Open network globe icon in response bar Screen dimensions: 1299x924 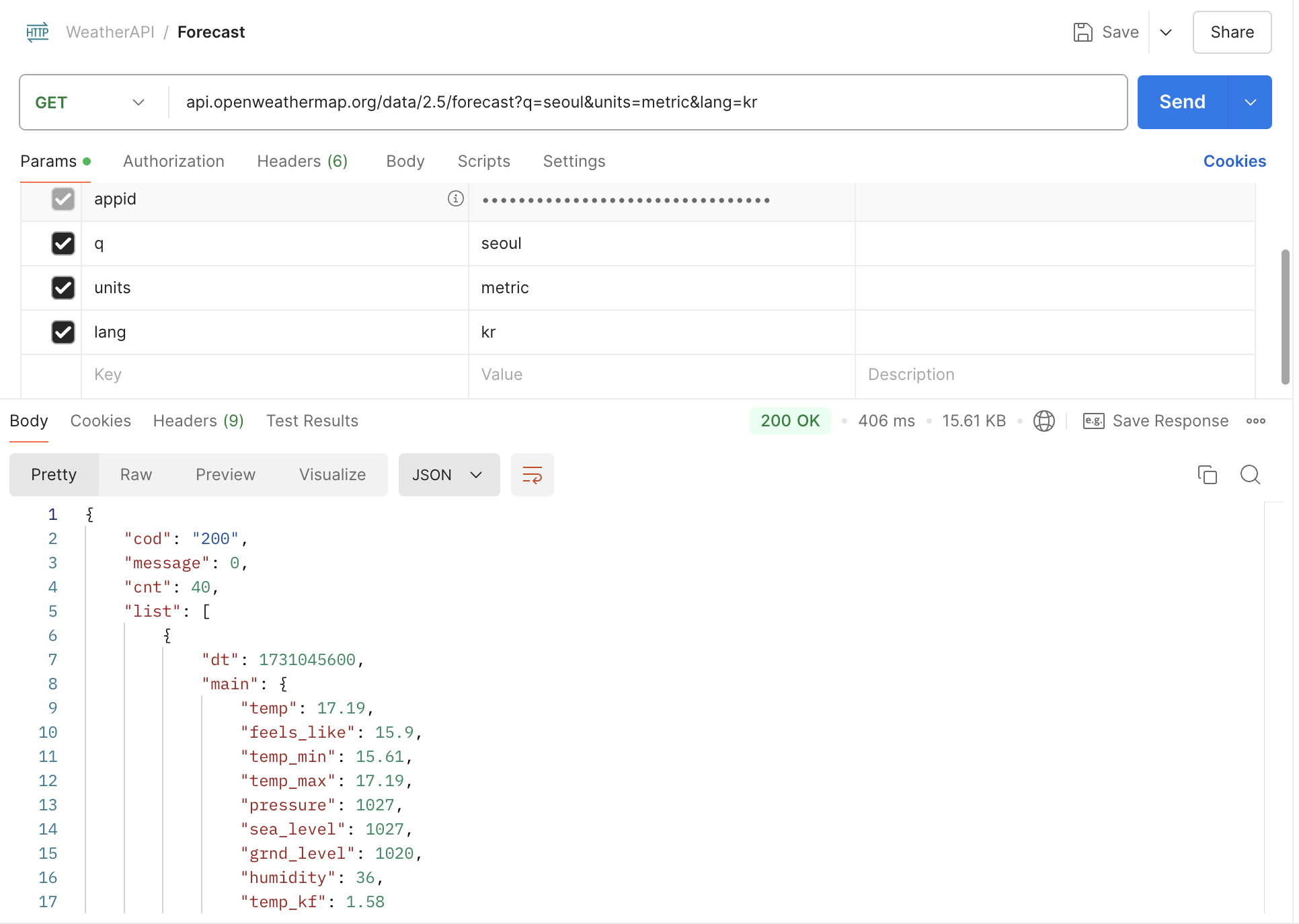click(x=1044, y=421)
